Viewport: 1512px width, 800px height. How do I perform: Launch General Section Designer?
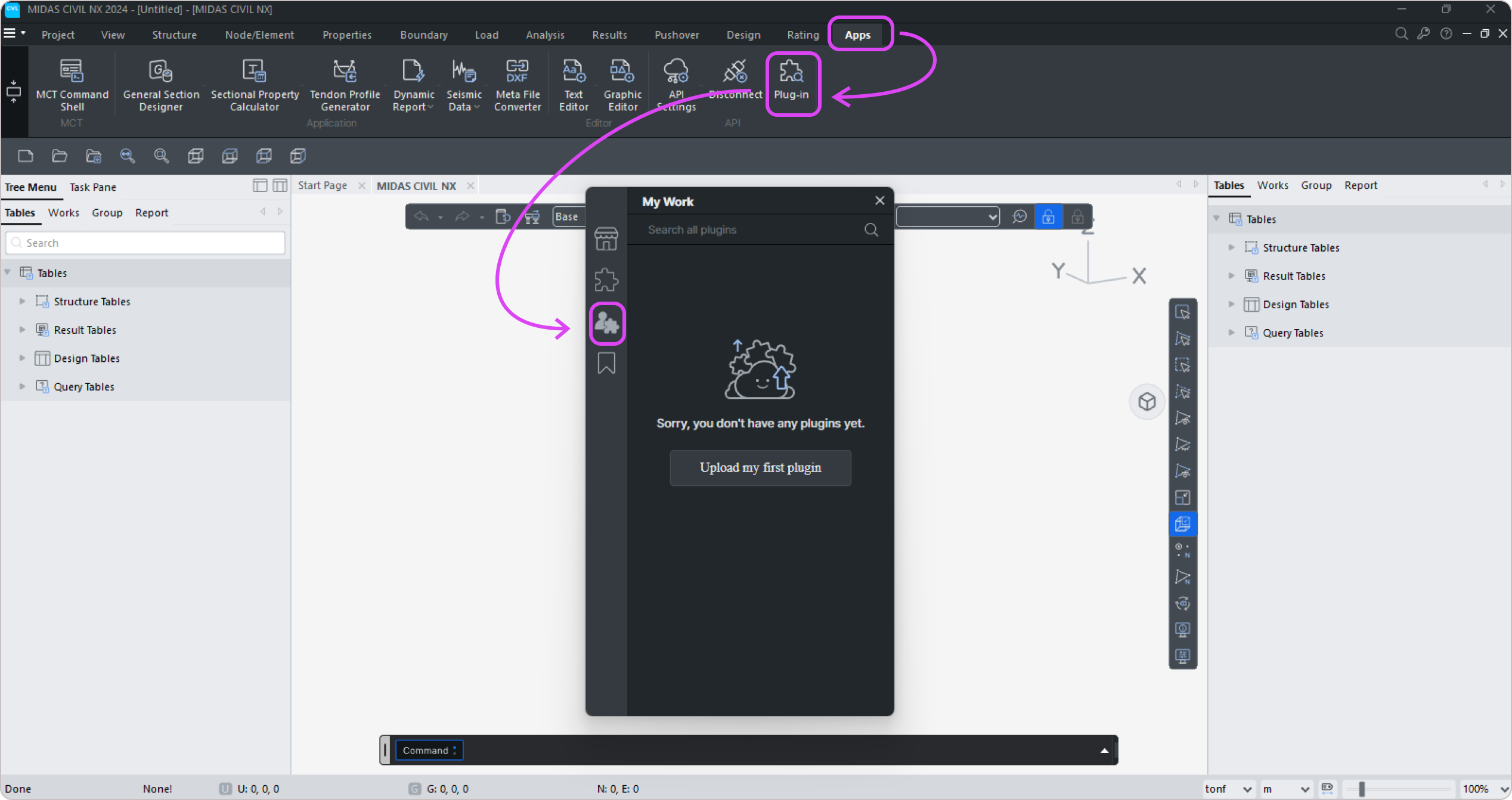(161, 85)
